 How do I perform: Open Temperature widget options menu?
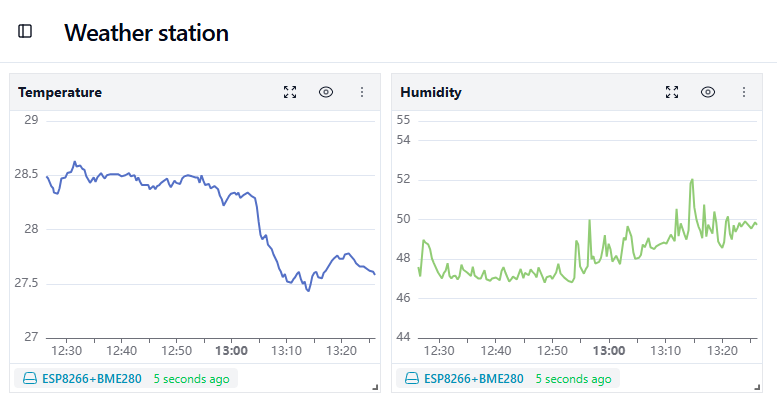tap(362, 92)
